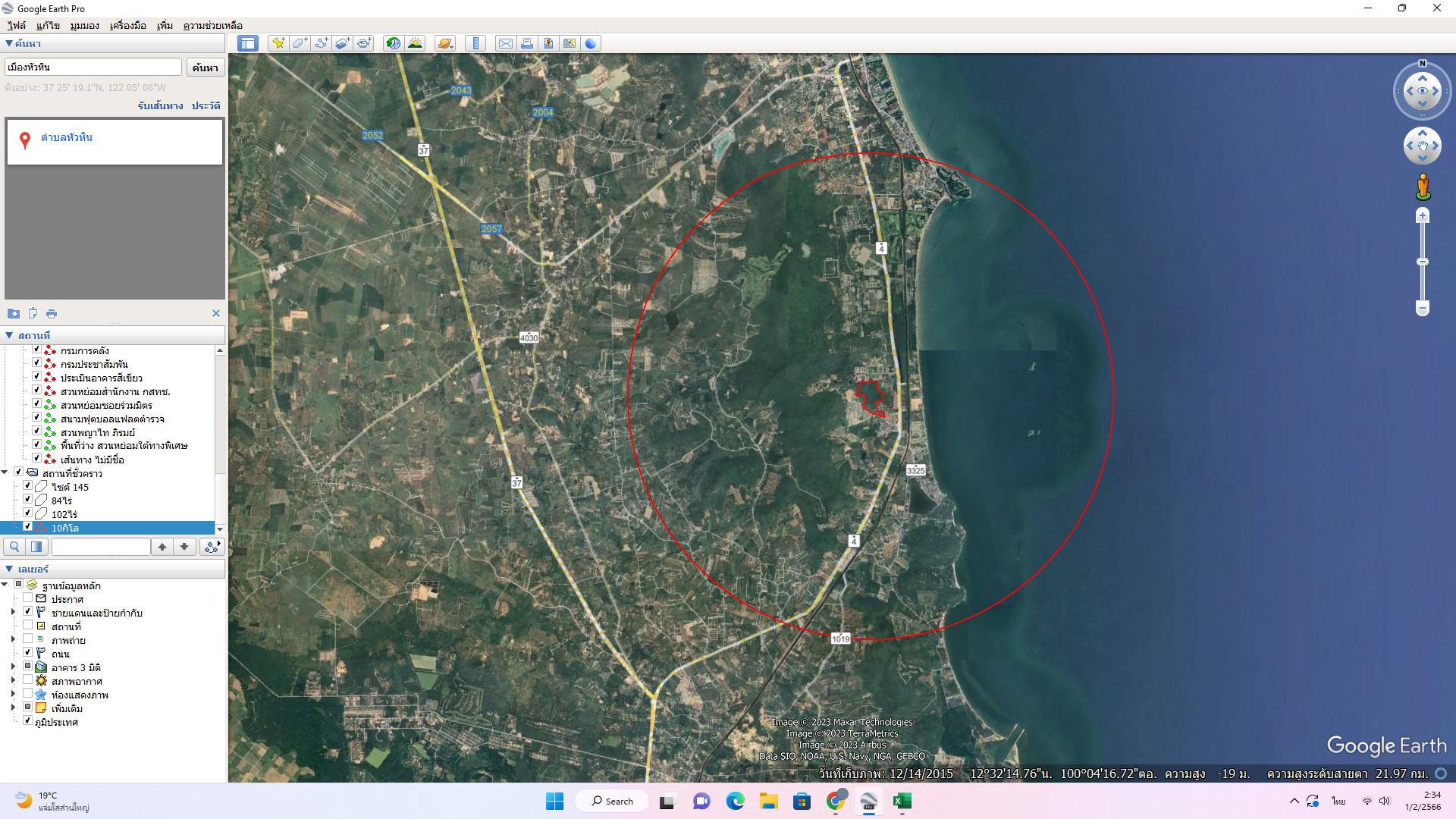Open the เครื่องมือ menu
Screen dimensions: 1456x819
[127, 25]
